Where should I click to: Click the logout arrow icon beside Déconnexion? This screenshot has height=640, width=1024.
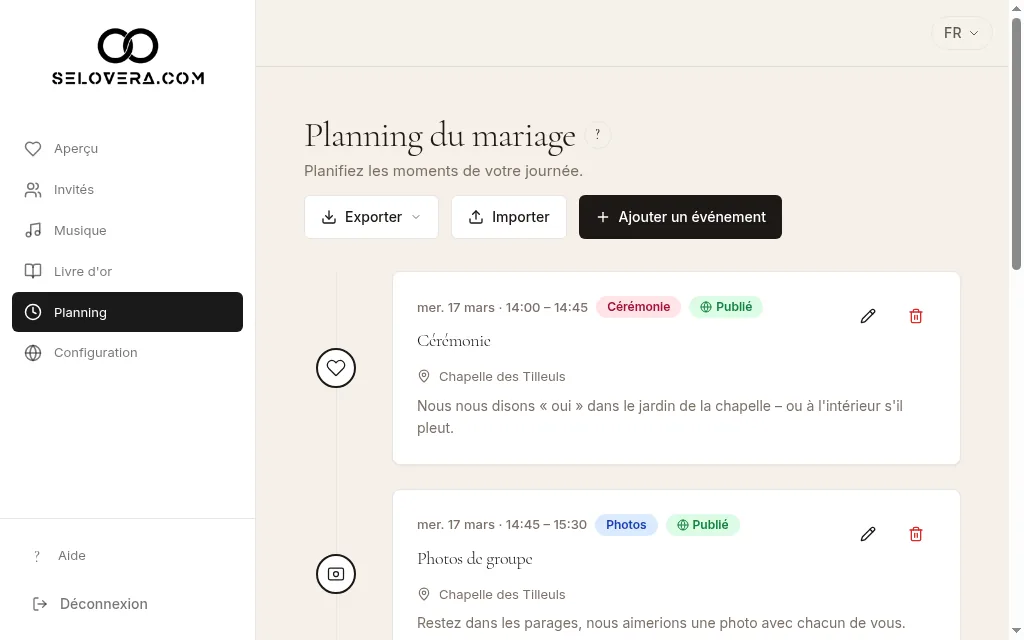(40, 604)
